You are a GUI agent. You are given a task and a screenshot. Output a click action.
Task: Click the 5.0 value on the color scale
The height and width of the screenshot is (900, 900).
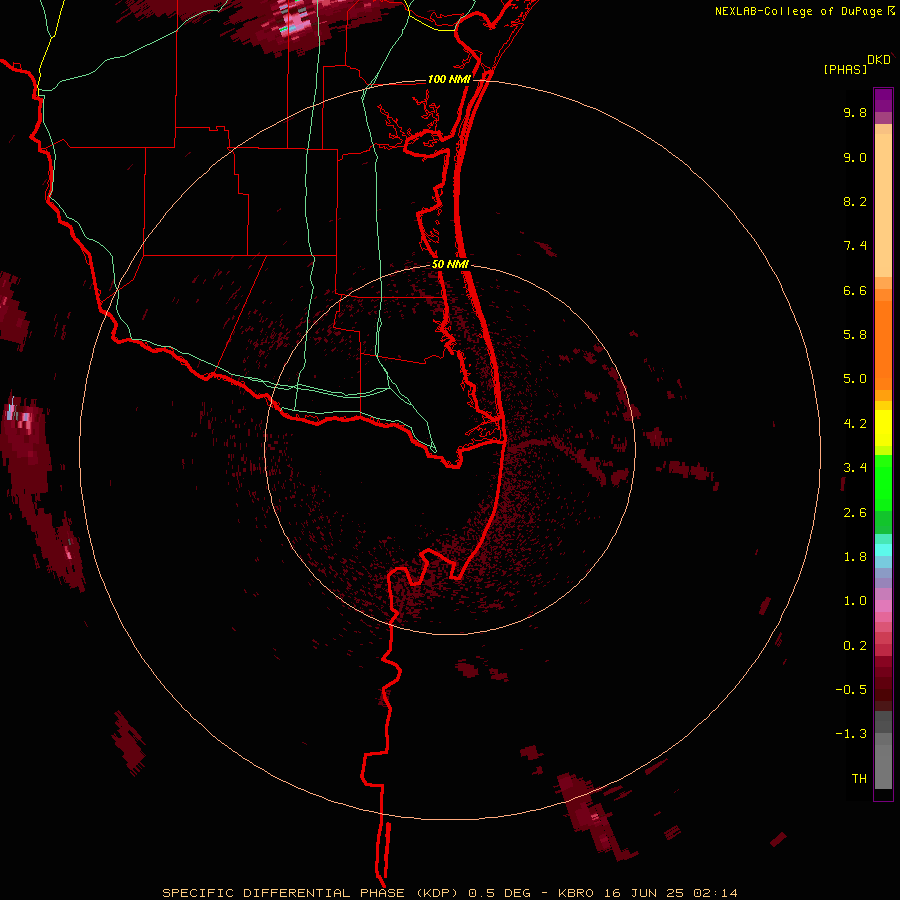point(855,379)
